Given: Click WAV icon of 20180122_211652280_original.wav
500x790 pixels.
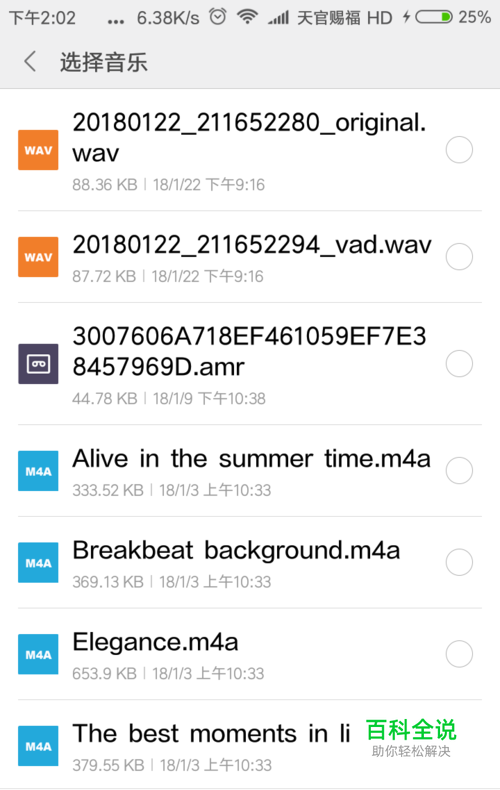Looking at the screenshot, I should click(38, 150).
